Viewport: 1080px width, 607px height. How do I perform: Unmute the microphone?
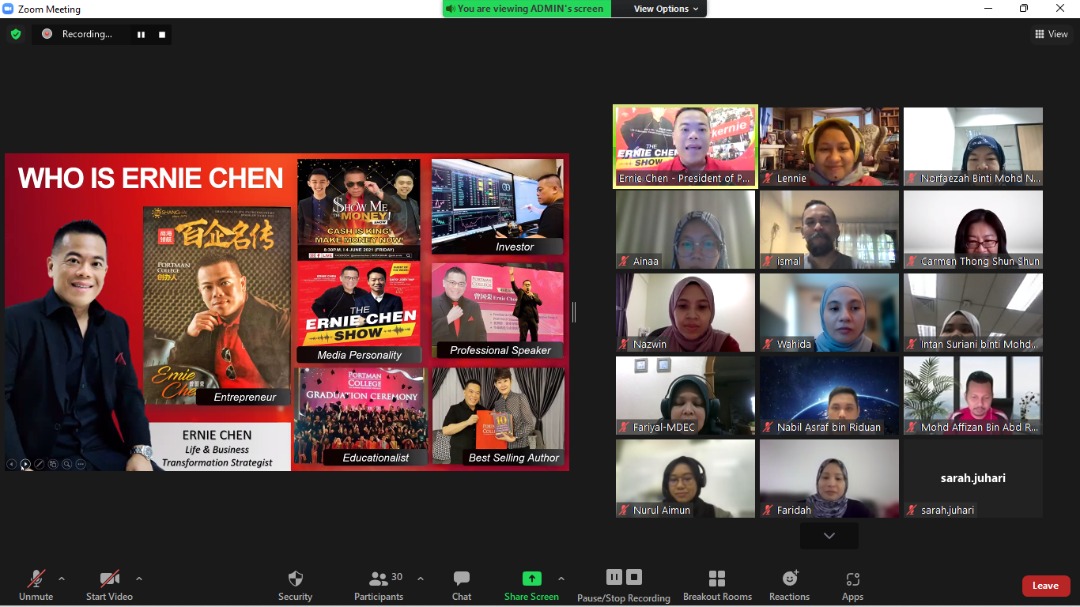click(36, 586)
